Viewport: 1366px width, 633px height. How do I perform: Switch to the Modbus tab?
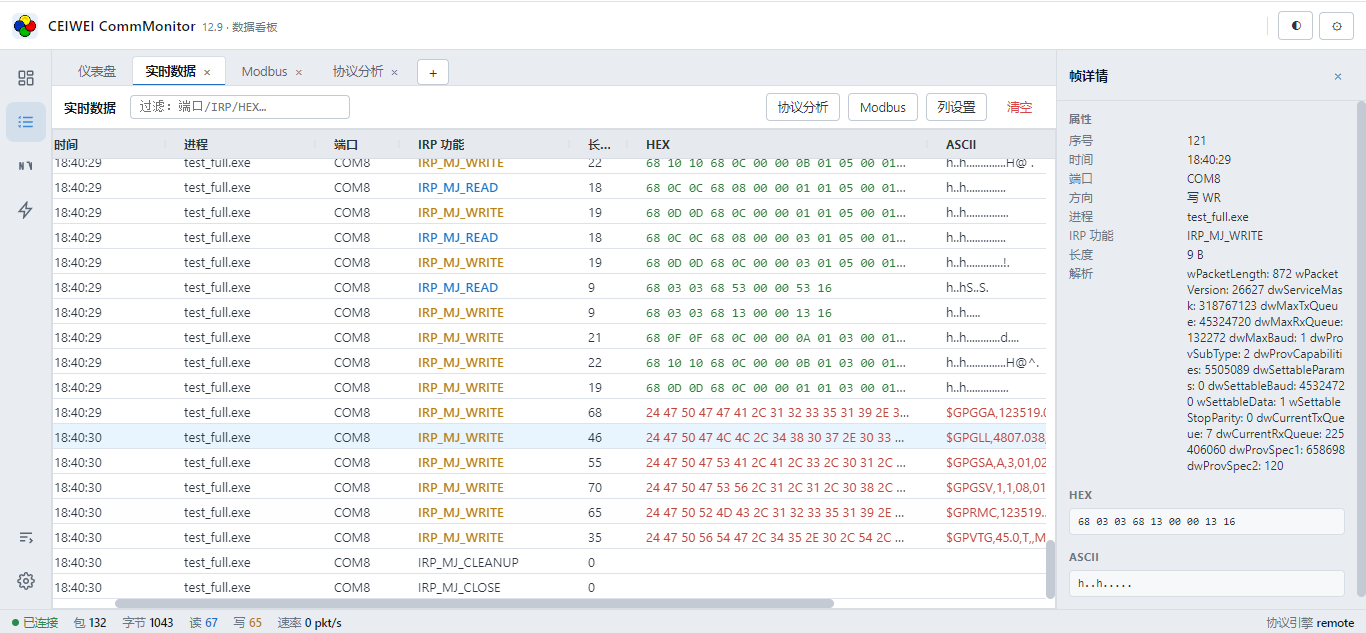tap(264, 72)
